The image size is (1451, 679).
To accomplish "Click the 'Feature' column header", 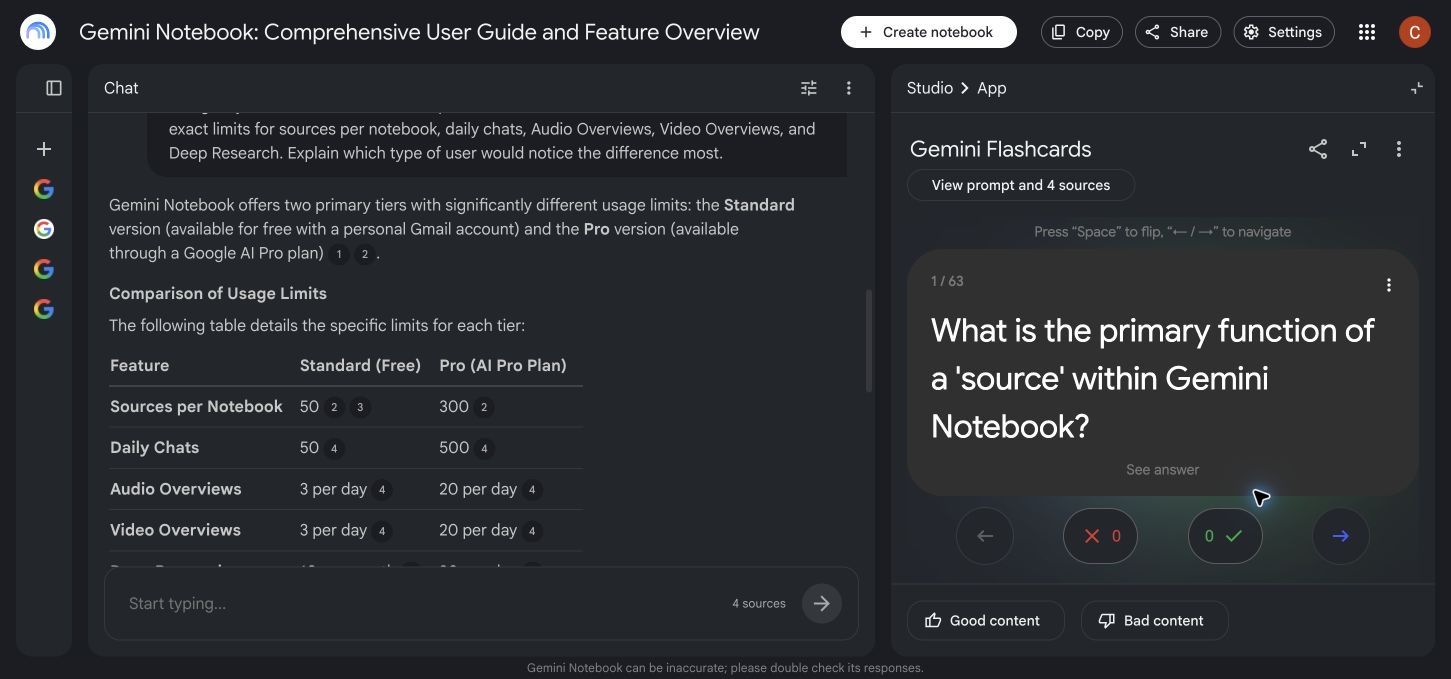I will click(x=140, y=365).
